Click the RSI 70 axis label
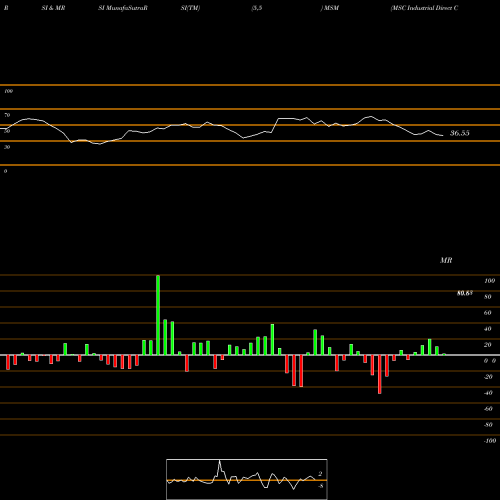The image size is (500, 500). tap(7, 115)
